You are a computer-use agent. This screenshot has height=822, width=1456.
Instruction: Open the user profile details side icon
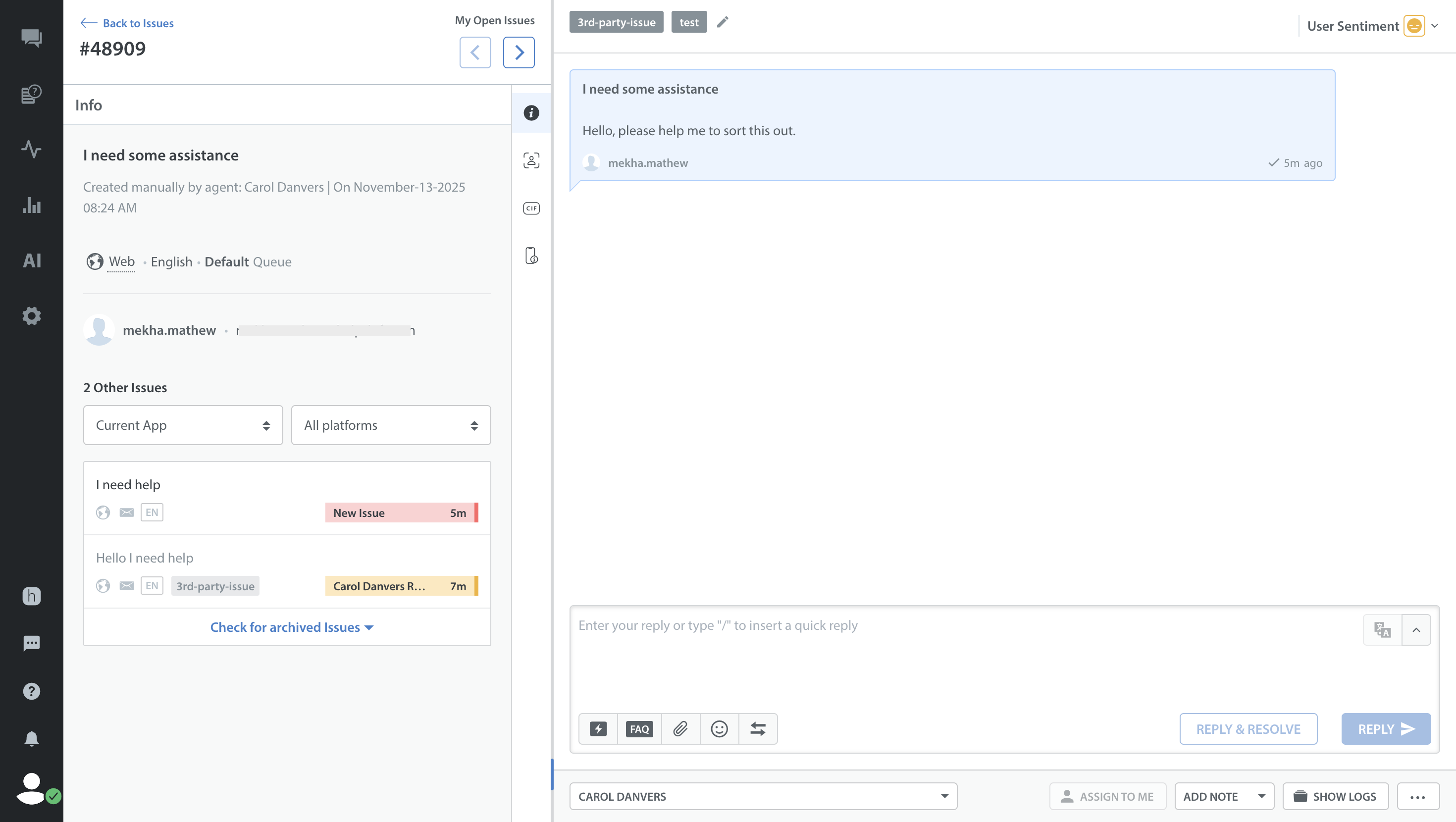coord(531,160)
